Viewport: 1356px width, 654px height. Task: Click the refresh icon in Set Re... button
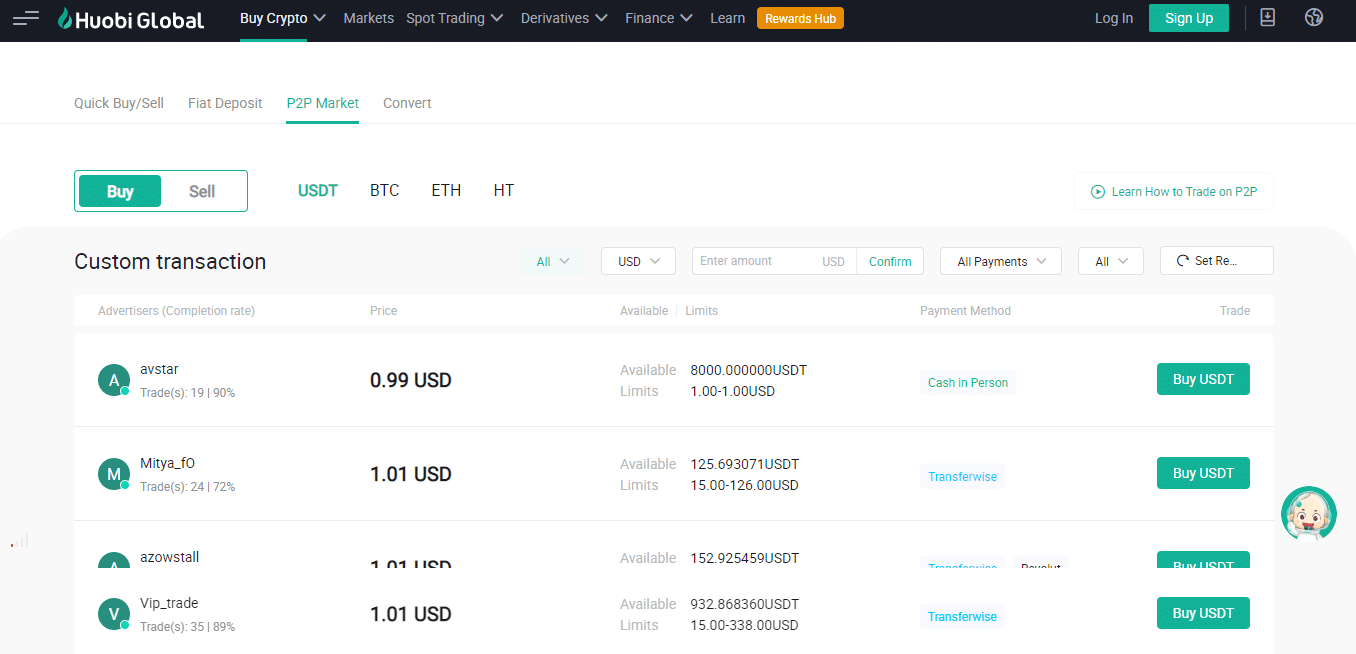click(1183, 261)
